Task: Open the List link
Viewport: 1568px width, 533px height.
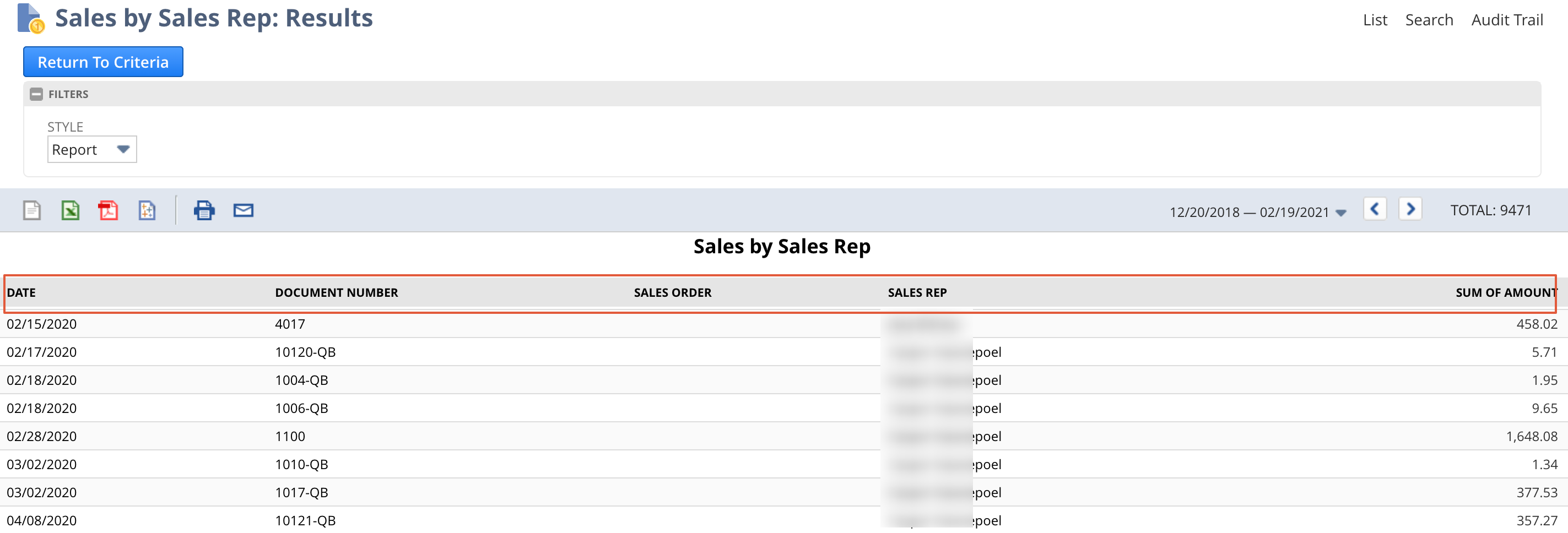Action: pos(1375,20)
